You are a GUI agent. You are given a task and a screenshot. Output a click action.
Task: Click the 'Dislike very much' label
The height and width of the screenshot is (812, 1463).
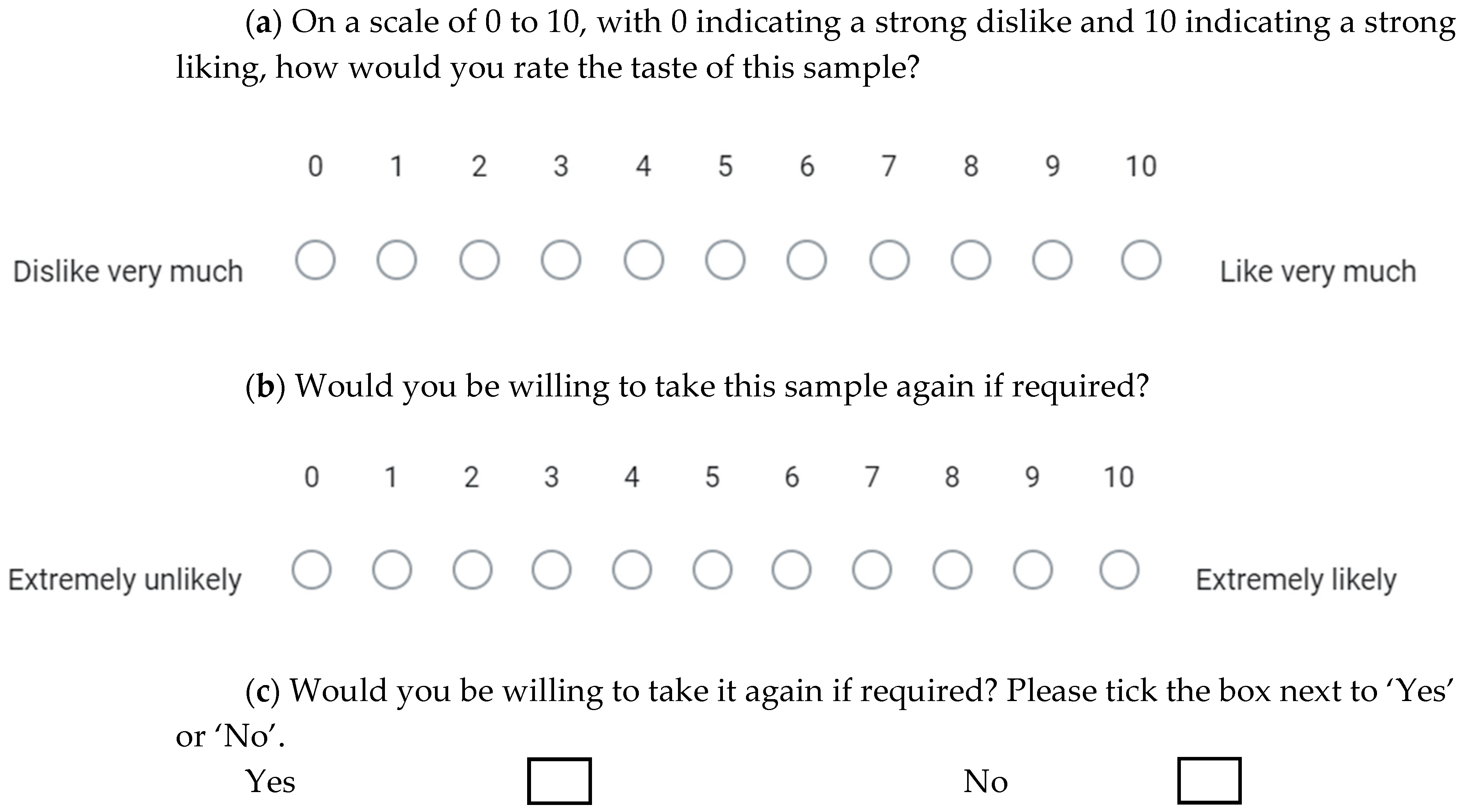[x=128, y=271]
